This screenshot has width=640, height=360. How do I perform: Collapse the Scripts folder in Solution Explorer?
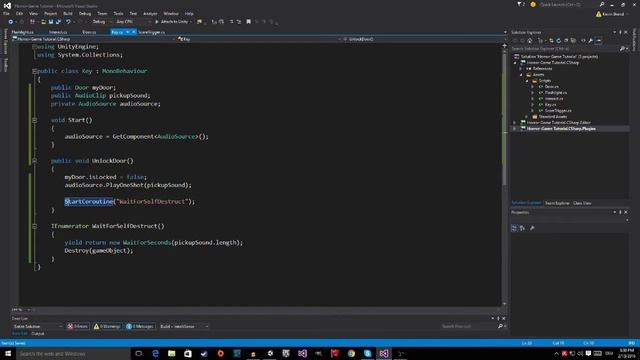pyautogui.click(x=527, y=81)
